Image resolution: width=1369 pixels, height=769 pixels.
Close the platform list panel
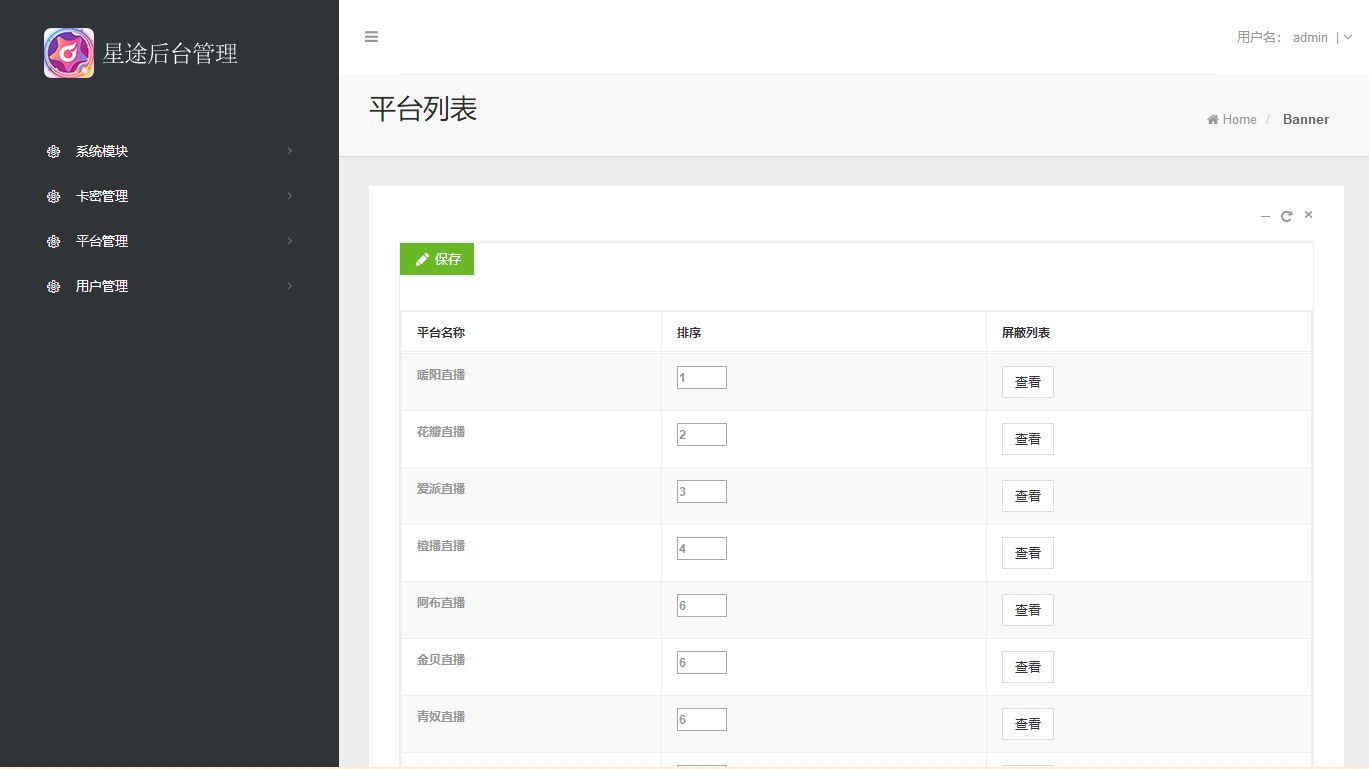pyautogui.click(x=1308, y=215)
